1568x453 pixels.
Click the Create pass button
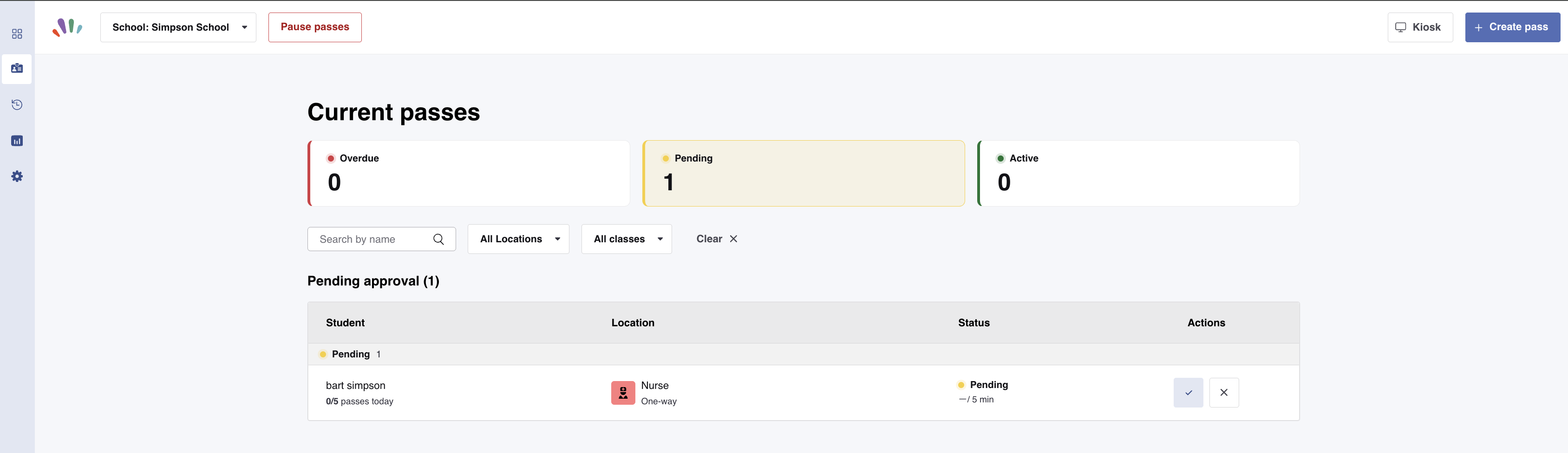pos(1512,27)
